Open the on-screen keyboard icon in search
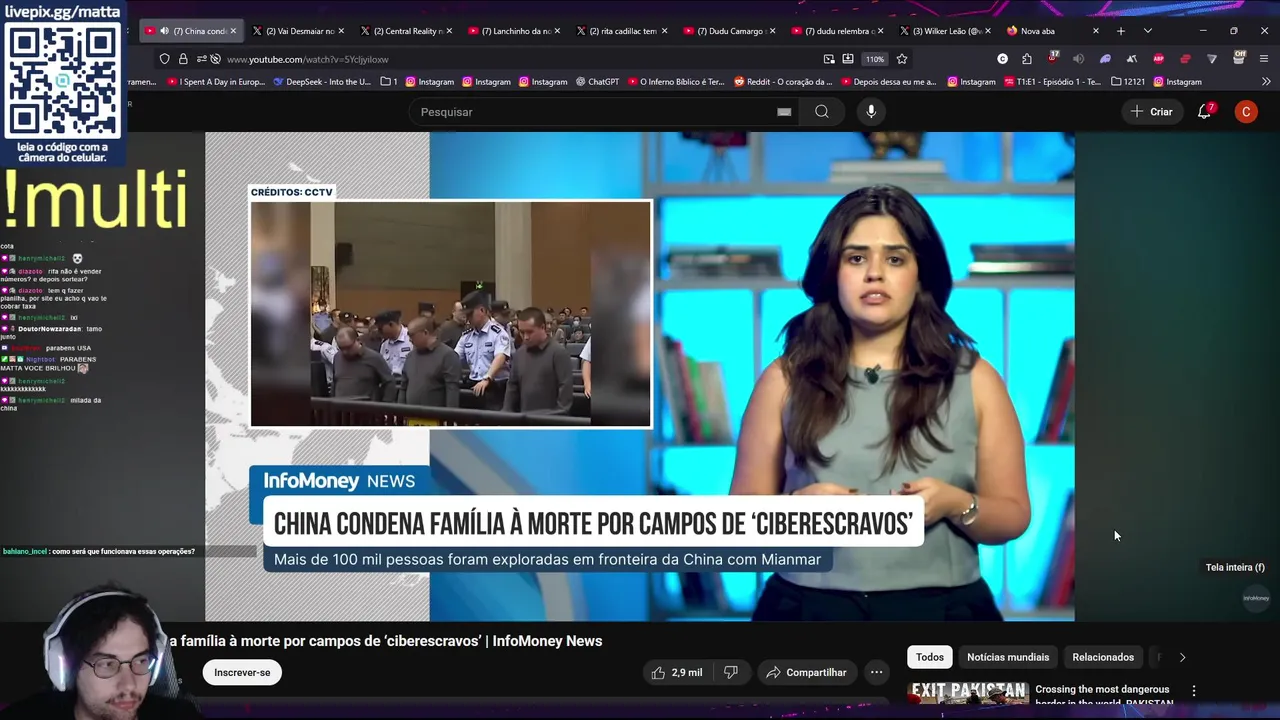The width and height of the screenshot is (1280, 720). [784, 112]
